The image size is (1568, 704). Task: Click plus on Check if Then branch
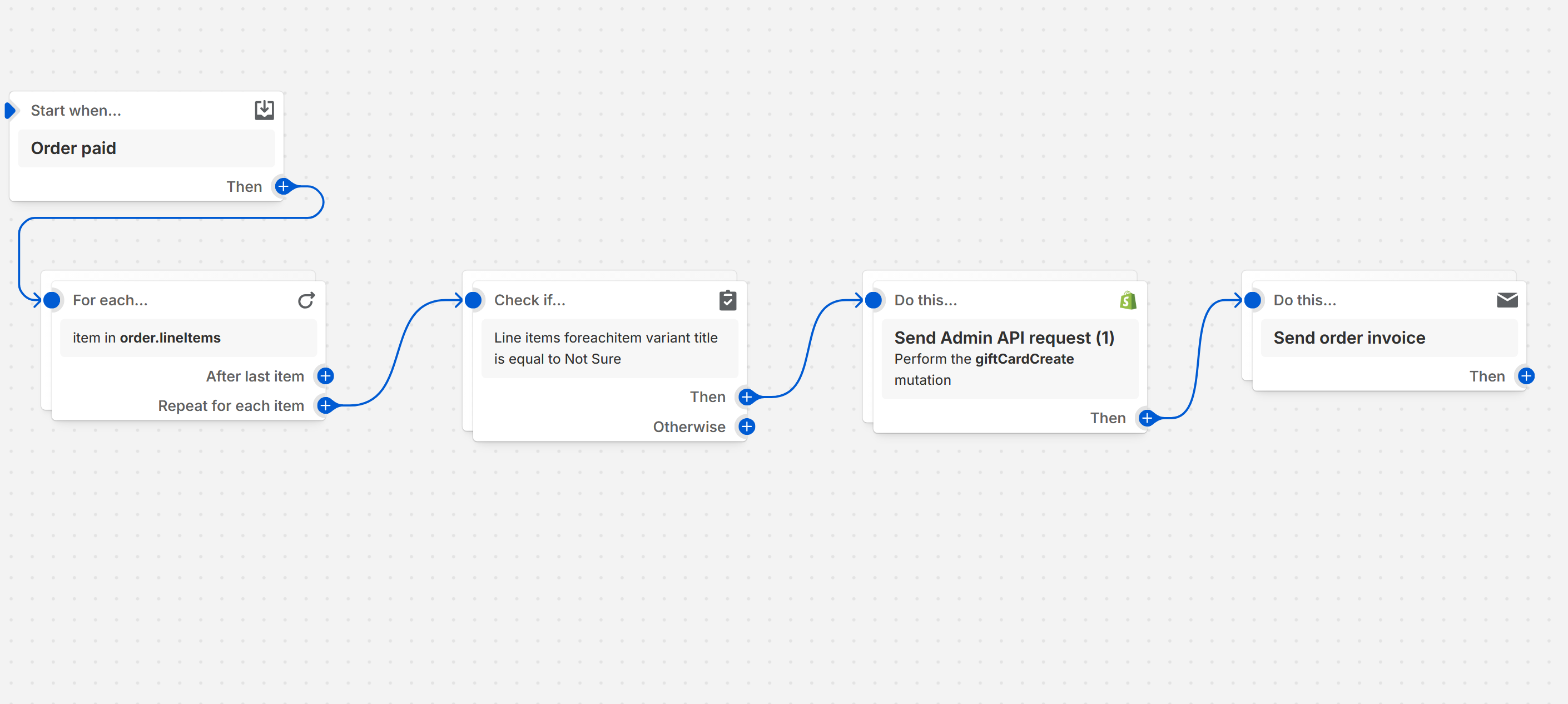747,397
